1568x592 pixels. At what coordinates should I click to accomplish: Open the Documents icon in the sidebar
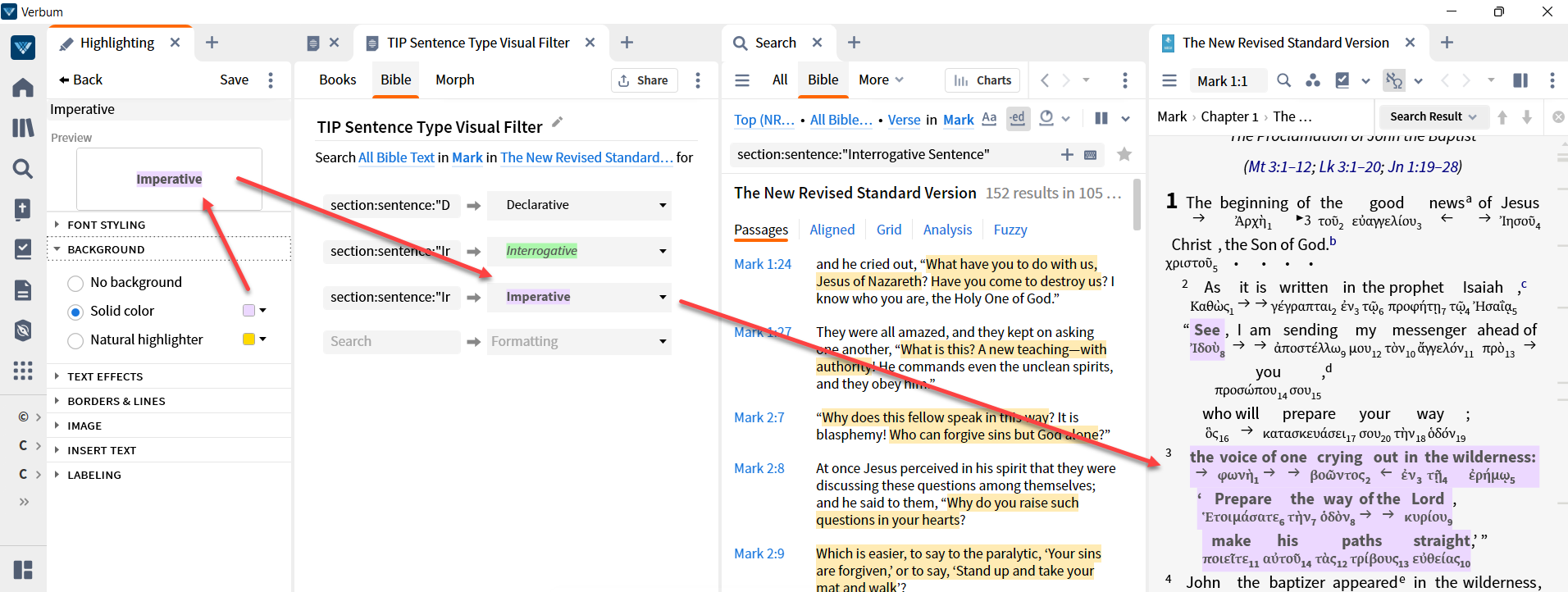[x=23, y=289]
